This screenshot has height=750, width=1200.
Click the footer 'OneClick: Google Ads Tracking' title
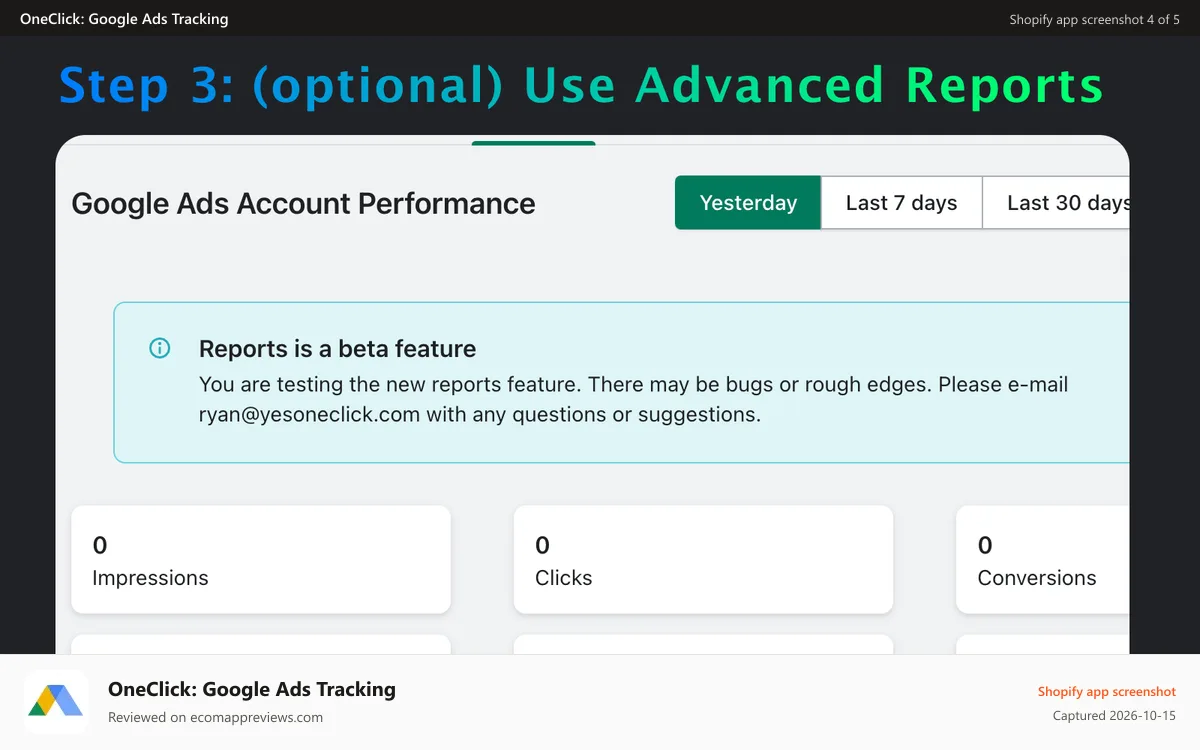point(252,689)
